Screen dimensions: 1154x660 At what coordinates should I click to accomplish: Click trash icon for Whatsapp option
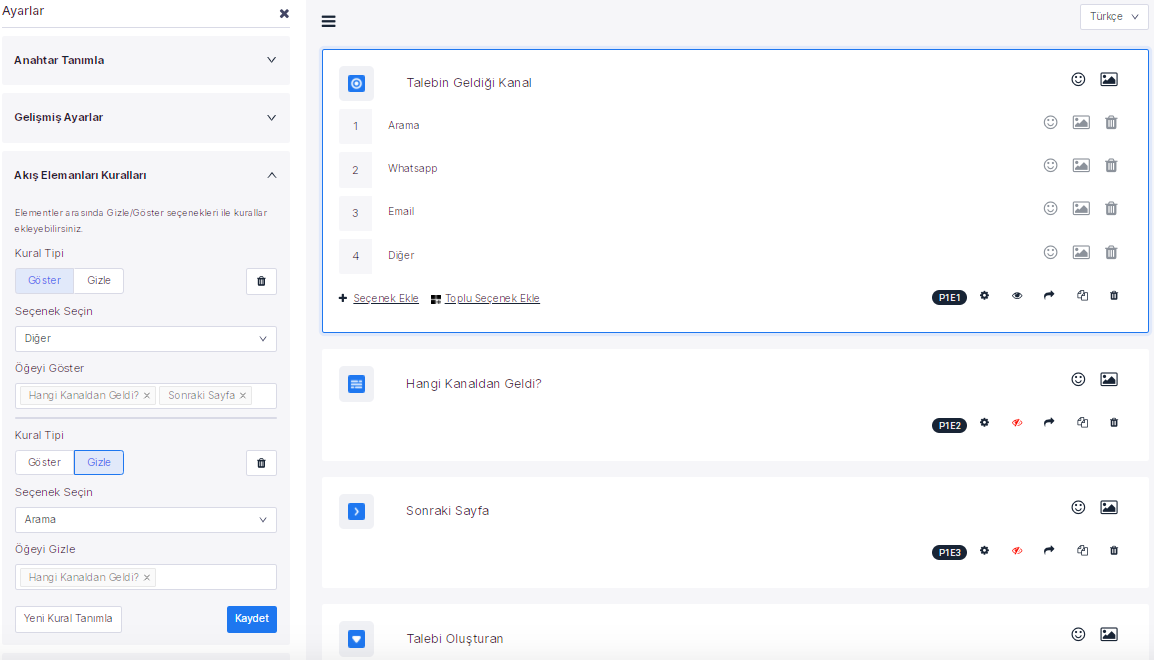1111,166
